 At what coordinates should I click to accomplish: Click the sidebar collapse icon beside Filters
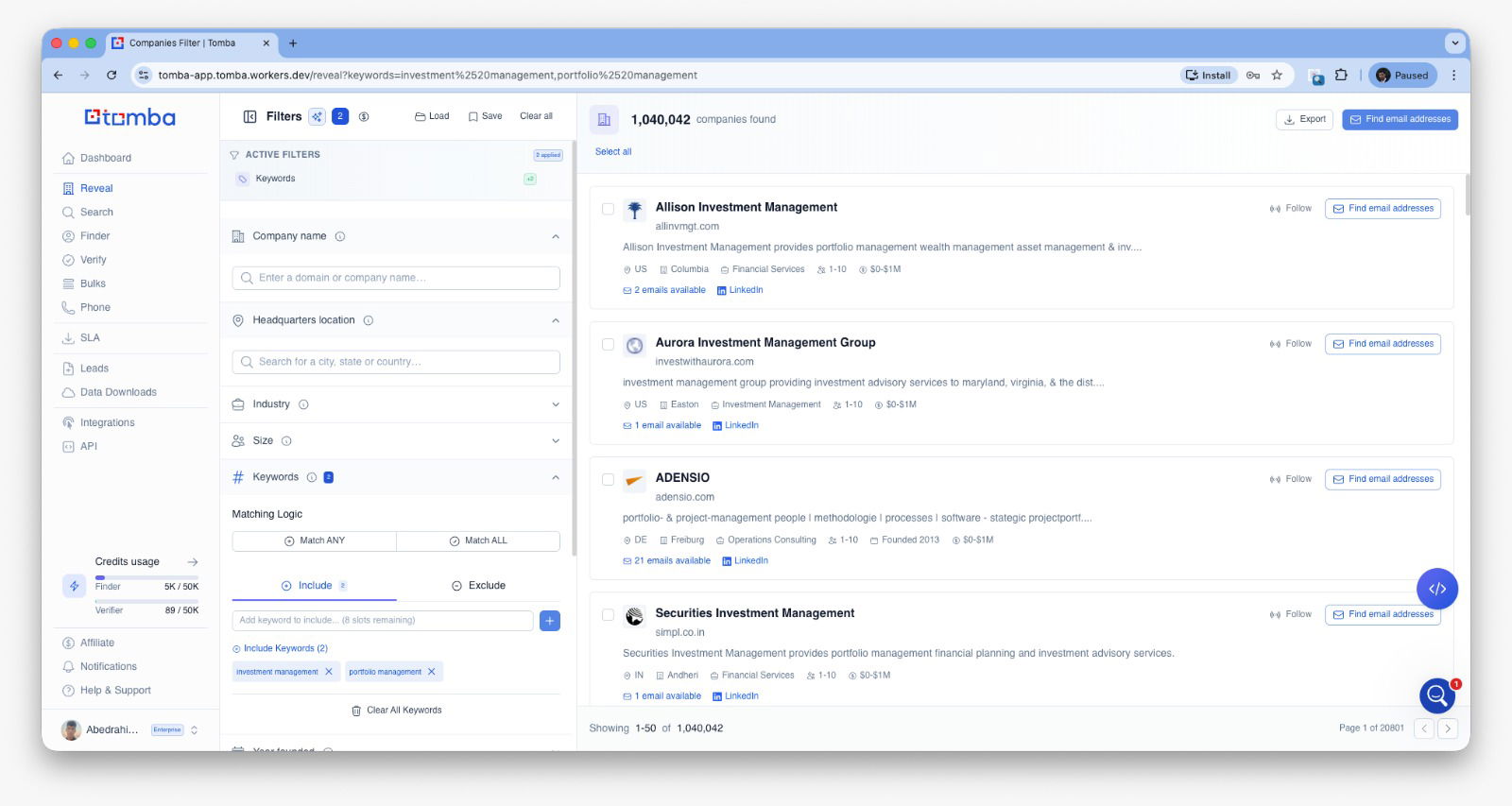click(x=250, y=116)
